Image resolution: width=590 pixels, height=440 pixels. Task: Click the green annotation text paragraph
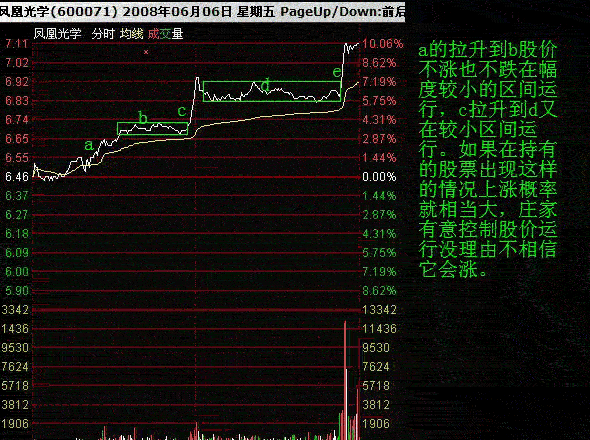click(x=488, y=160)
